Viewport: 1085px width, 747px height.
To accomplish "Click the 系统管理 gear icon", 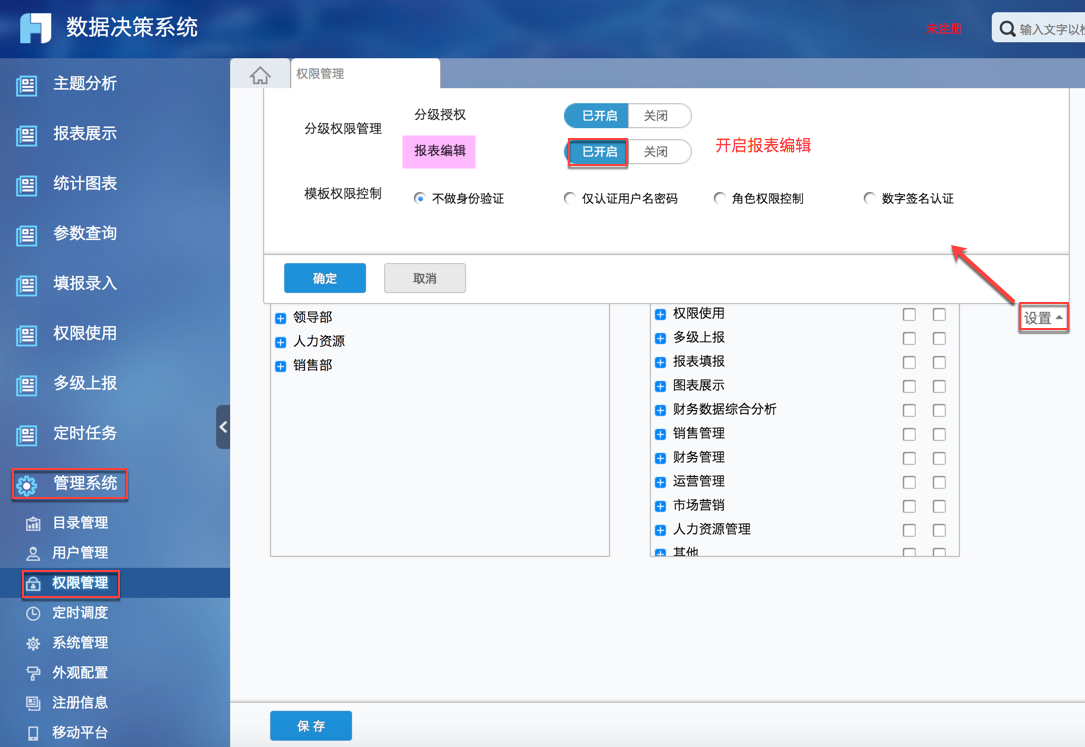I will [33, 643].
